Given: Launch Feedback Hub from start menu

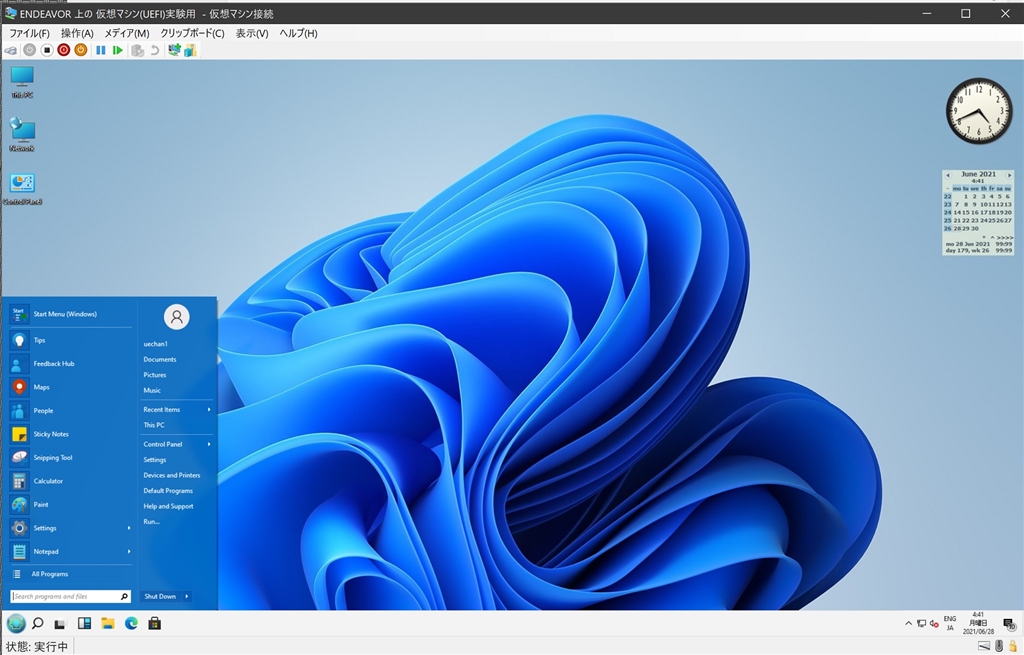Looking at the screenshot, I should [x=71, y=364].
